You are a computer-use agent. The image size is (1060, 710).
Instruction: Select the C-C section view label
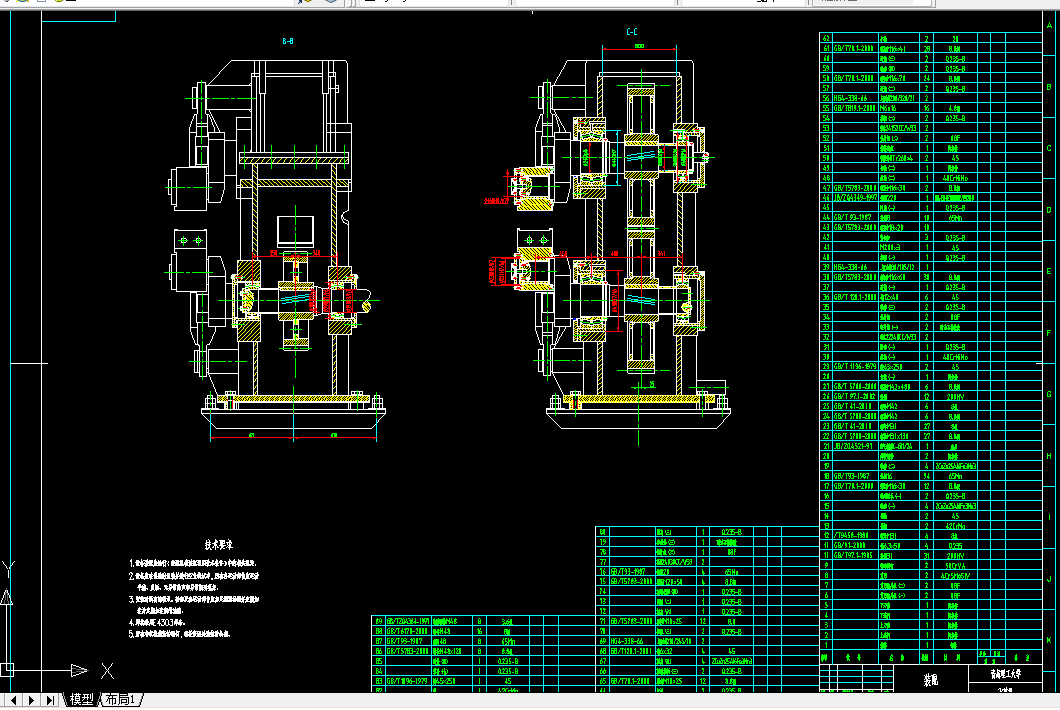631,32
